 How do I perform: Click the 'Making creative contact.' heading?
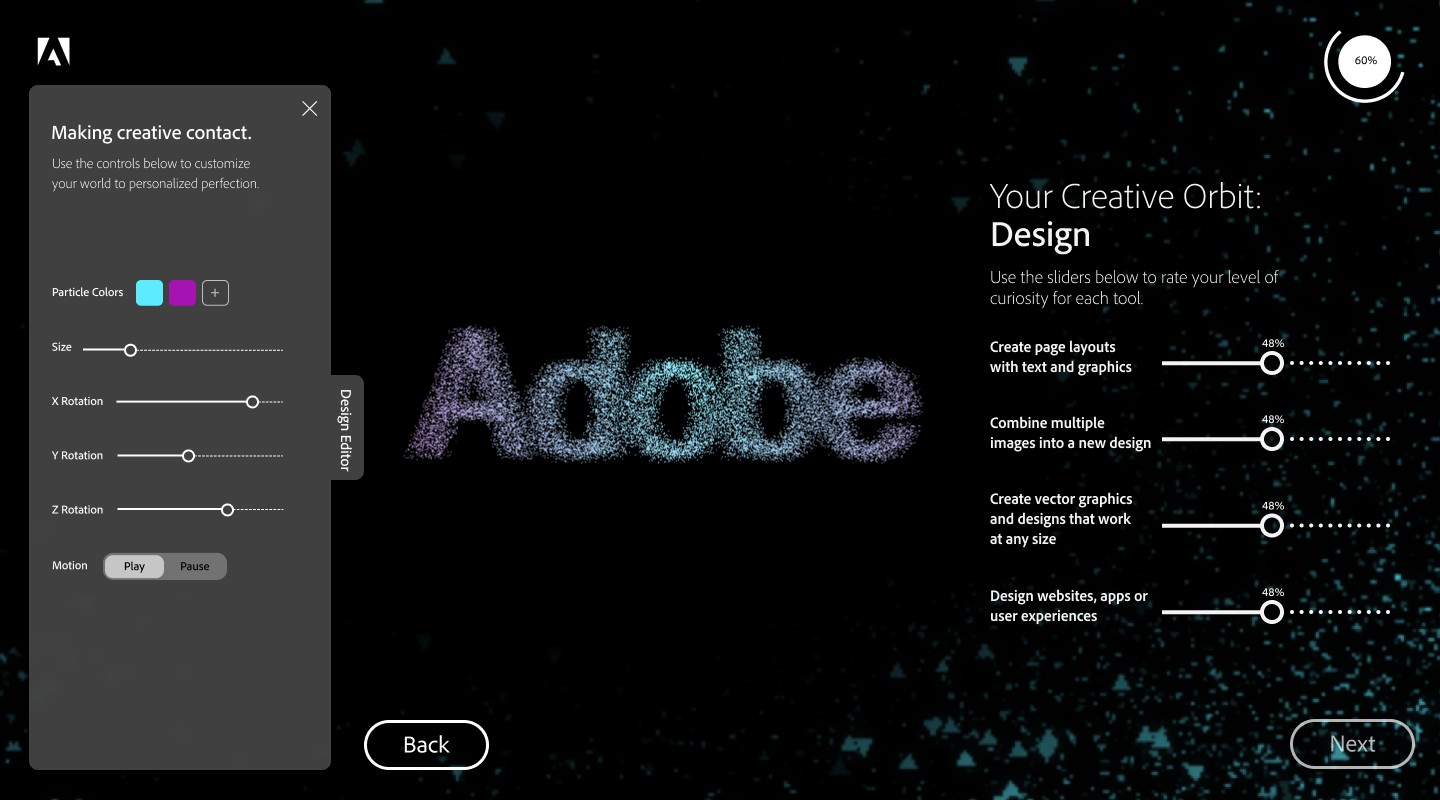[151, 133]
